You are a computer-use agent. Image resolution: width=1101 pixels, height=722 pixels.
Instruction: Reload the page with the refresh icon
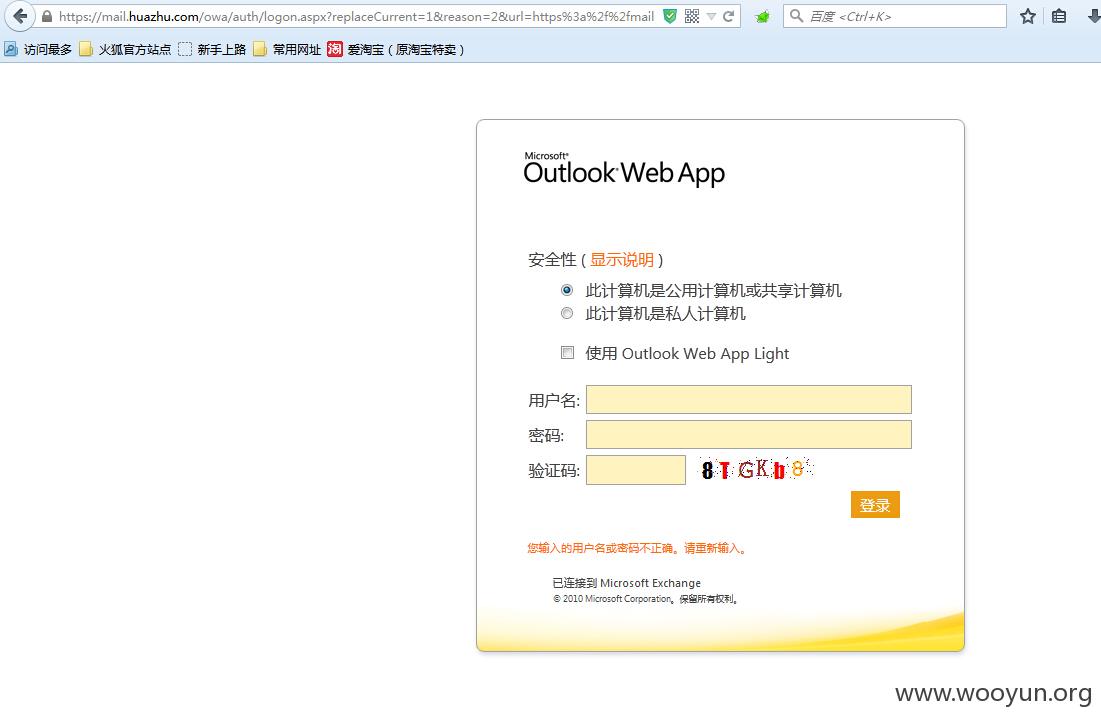pos(729,16)
